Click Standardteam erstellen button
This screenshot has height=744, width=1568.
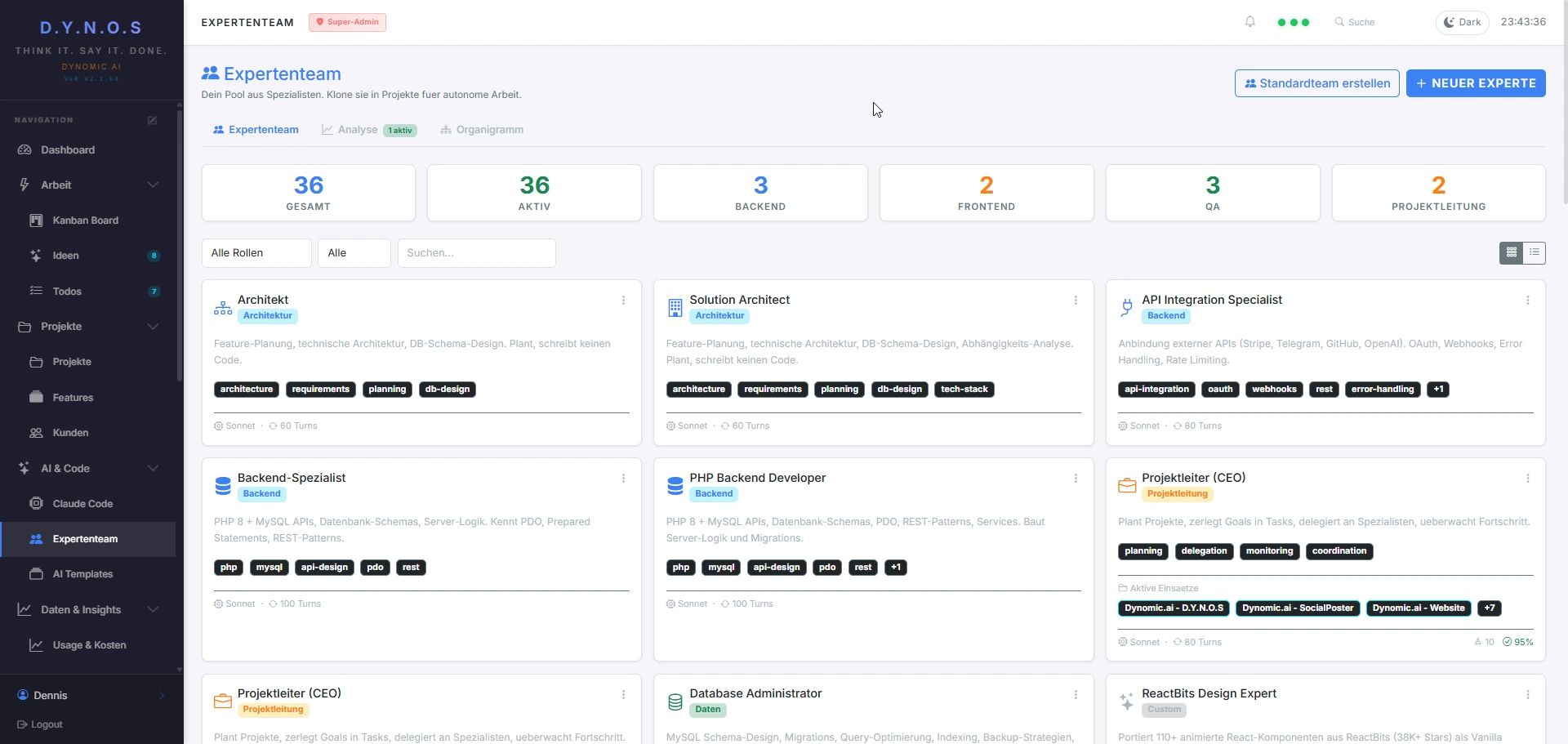1317,83
